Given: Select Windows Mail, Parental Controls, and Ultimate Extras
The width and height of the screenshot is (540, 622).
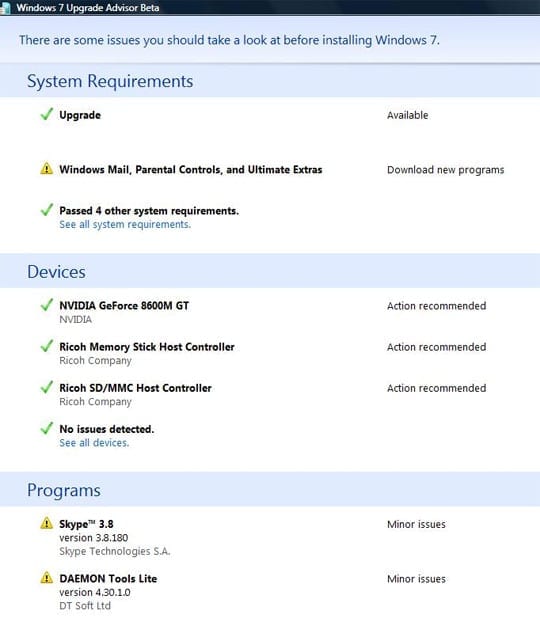Looking at the screenshot, I should click(190, 170).
